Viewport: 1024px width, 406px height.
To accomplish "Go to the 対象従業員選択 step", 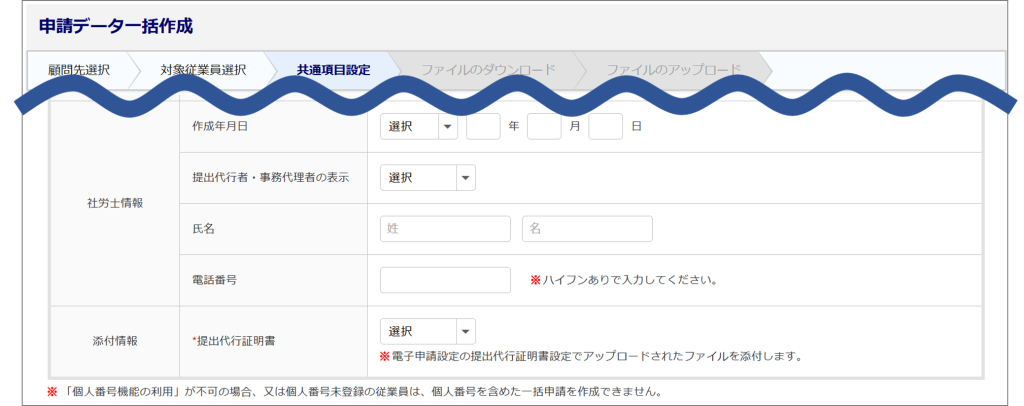I will point(203,71).
